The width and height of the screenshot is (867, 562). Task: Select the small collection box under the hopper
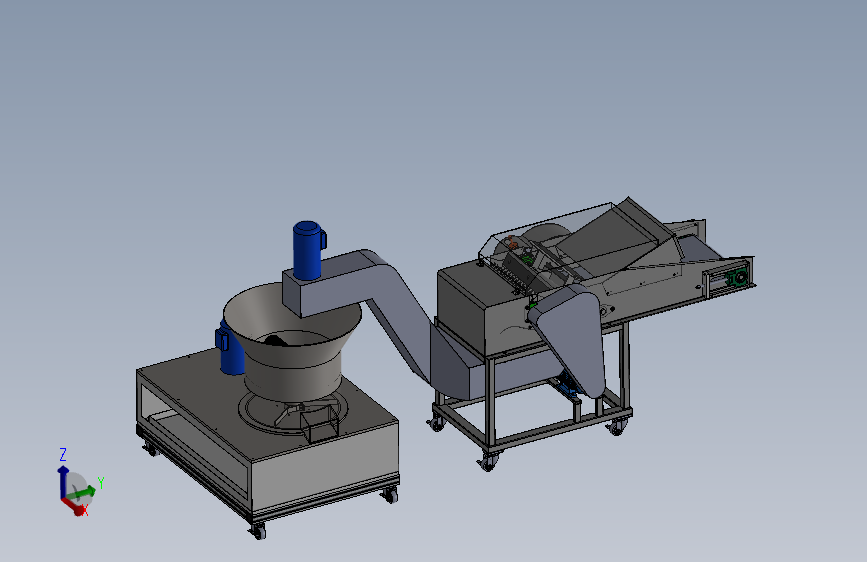(319, 423)
